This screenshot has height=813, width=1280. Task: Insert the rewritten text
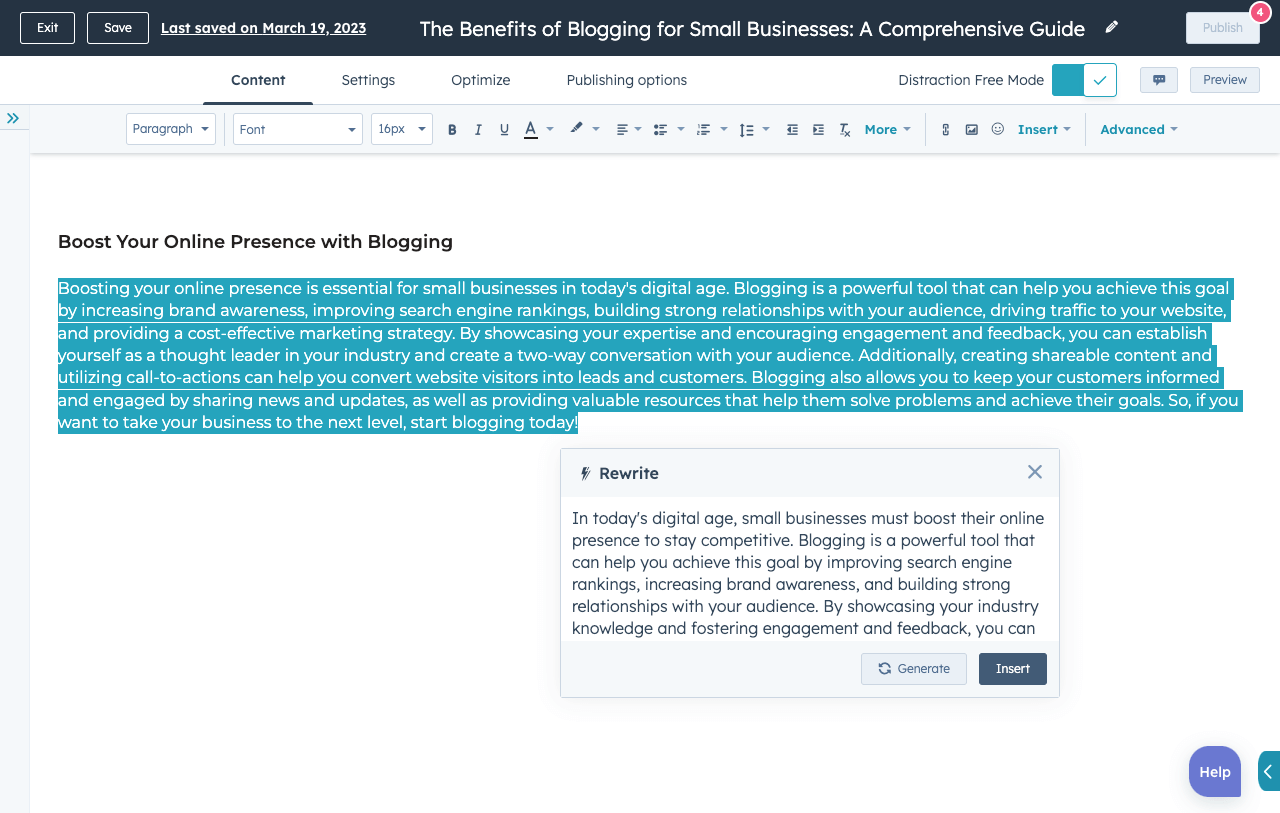1012,669
